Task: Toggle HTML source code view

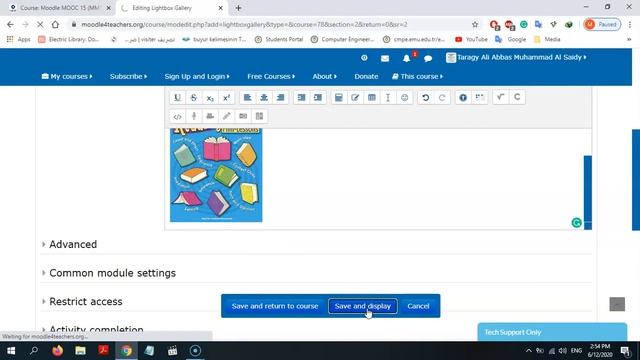Action: click(x=177, y=116)
